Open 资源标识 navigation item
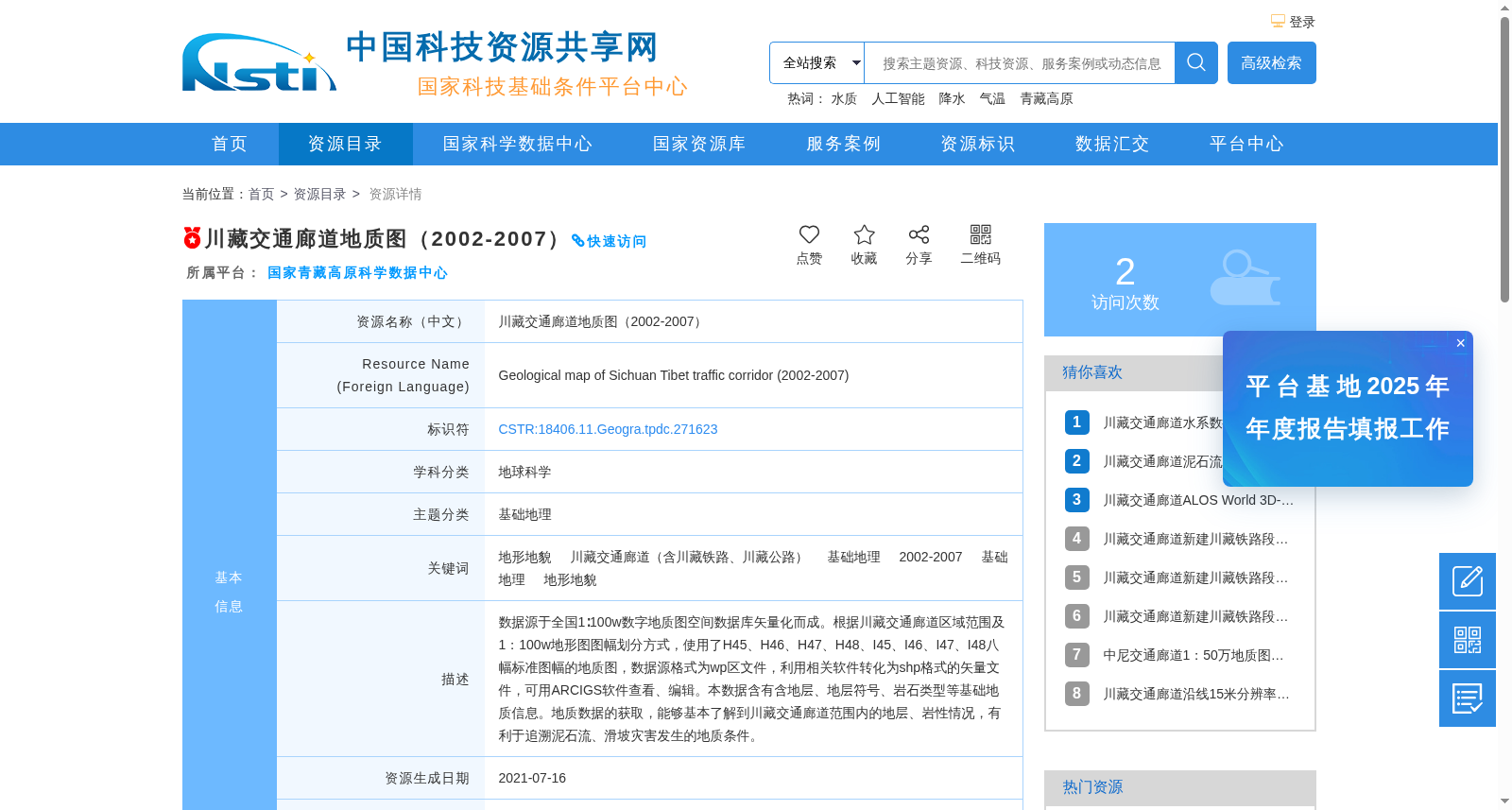1512x810 pixels. click(x=977, y=144)
